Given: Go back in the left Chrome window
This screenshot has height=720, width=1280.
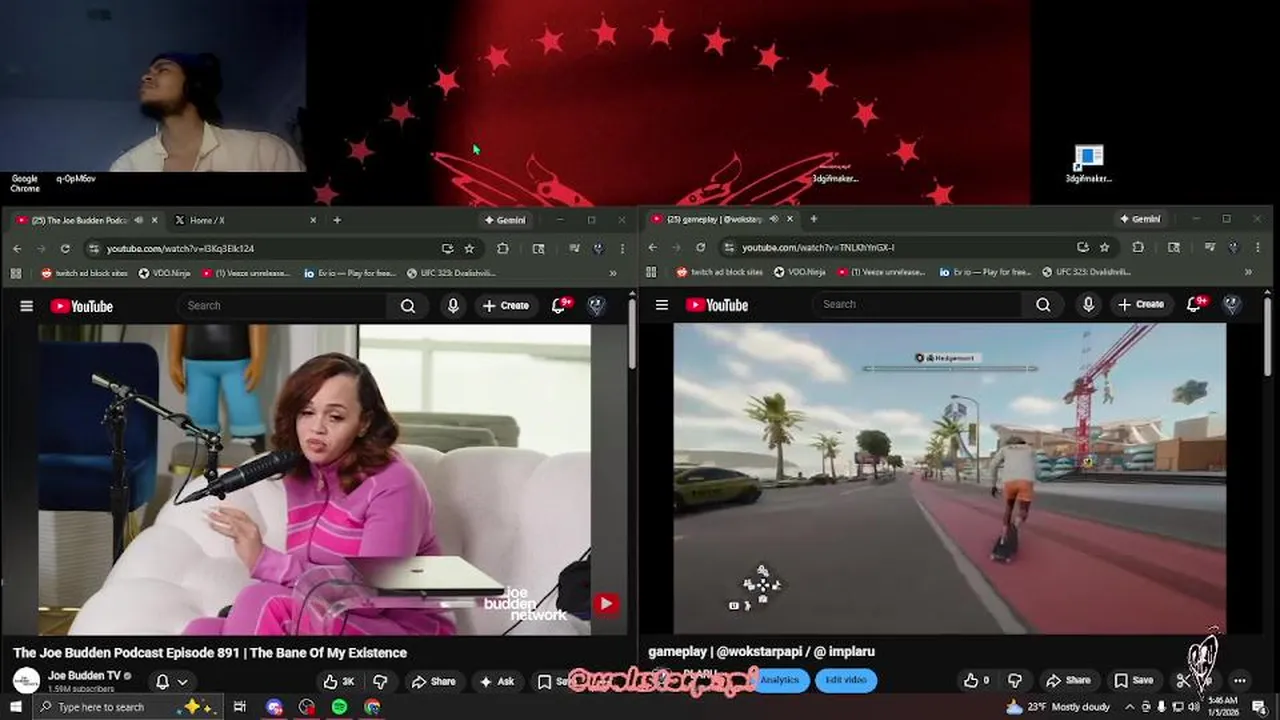Looking at the screenshot, I should click(x=17, y=248).
